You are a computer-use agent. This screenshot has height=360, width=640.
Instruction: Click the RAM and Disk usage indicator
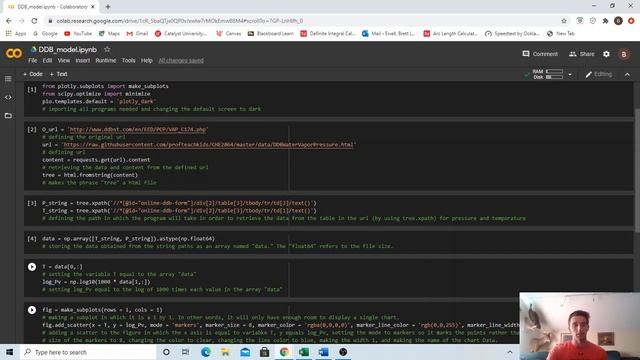pyautogui.click(x=547, y=74)
